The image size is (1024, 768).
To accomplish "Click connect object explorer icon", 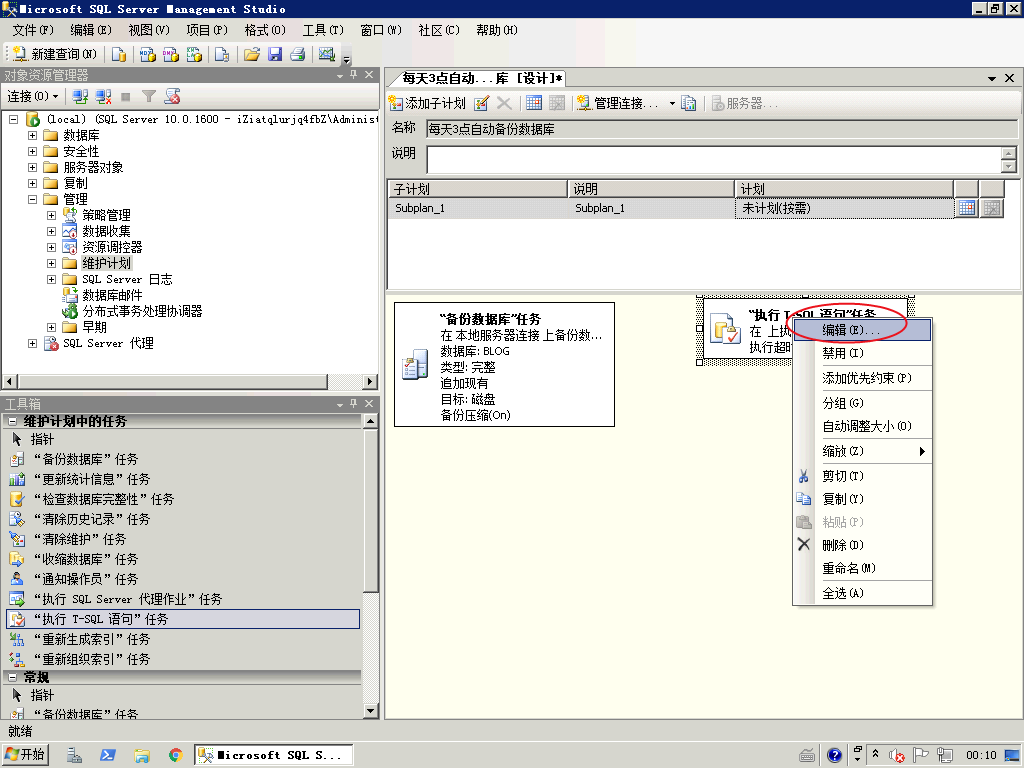I will tap(80, 97).
